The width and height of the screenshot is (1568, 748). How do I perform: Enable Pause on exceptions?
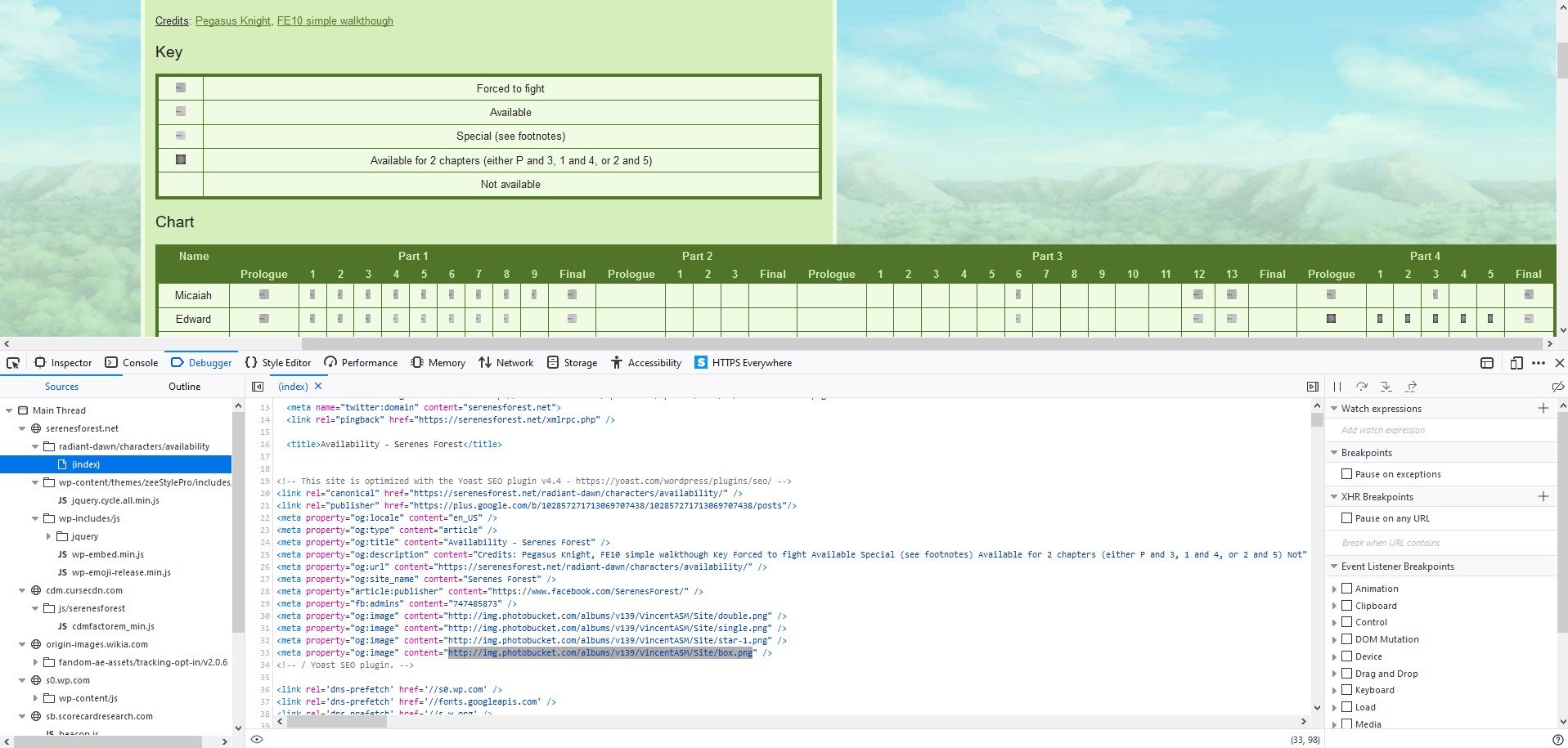click(1347, 473)
